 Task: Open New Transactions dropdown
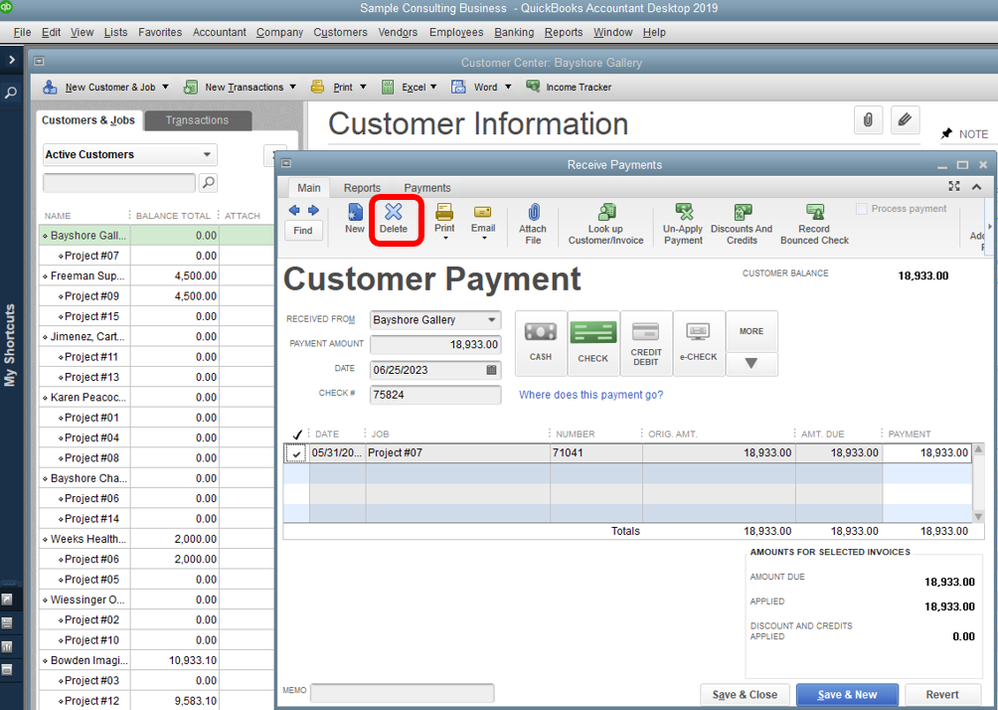[293, 87]
